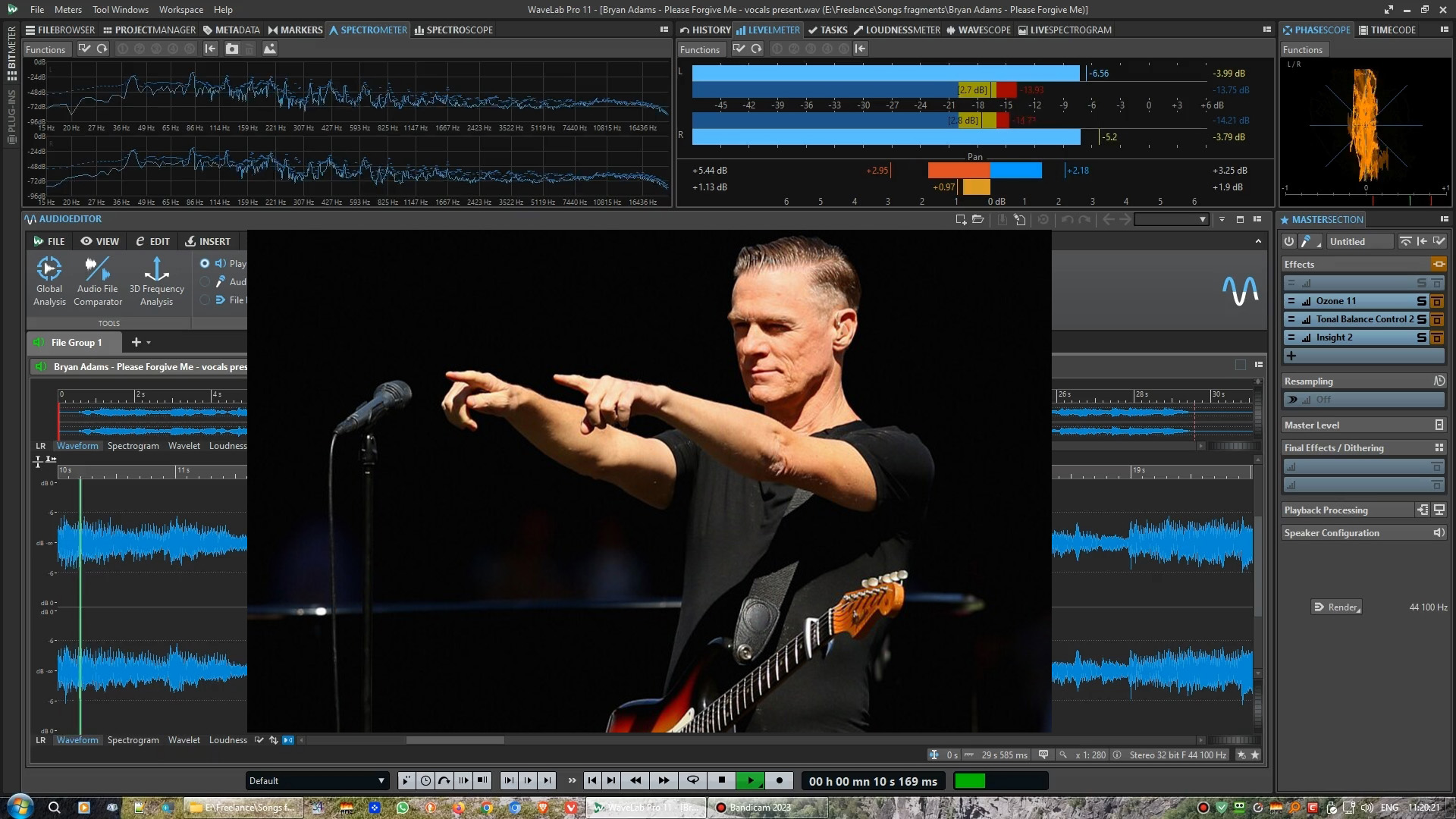The image size is (1456, 819).
Task: Open the Global Analysis tool
Action: tap(49, 281)
